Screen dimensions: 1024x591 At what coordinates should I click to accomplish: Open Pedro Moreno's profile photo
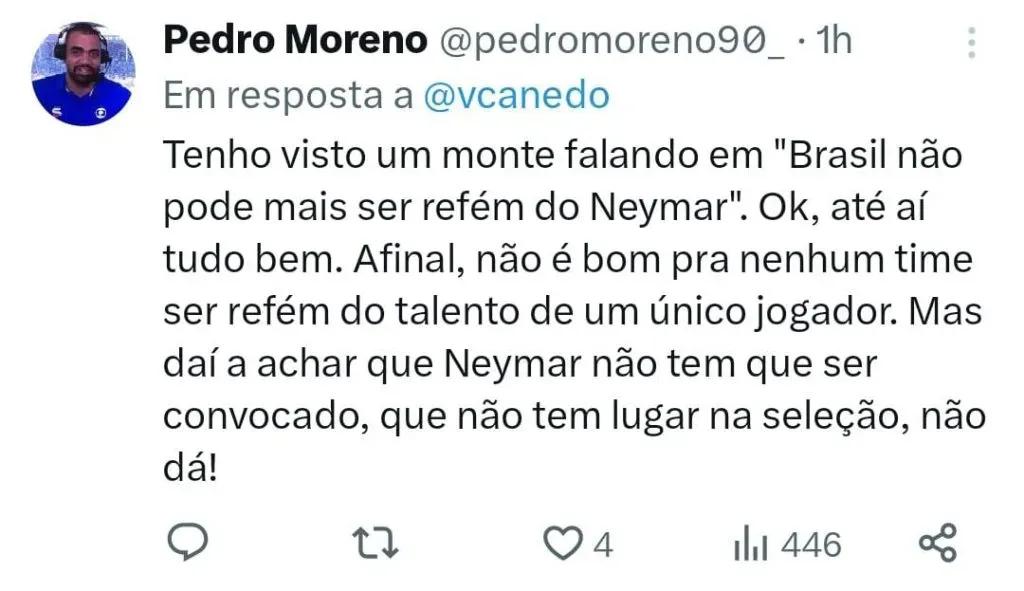[x=83, y=74]
